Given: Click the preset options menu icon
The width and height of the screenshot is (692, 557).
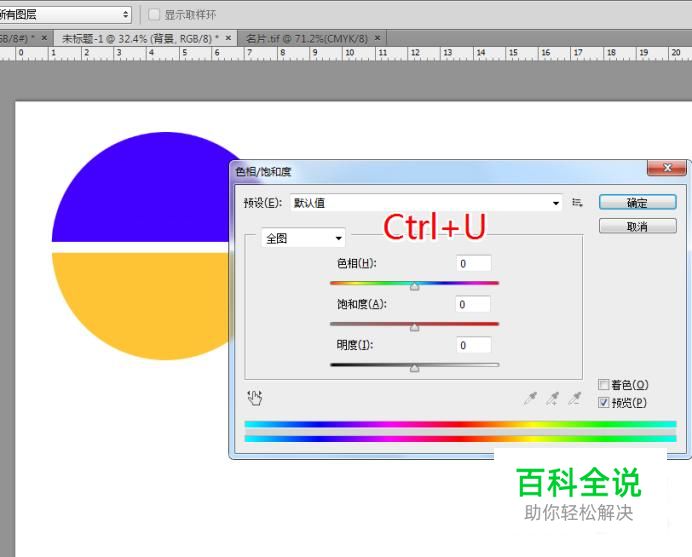Looking at the screenshot, I should (577, 203).
